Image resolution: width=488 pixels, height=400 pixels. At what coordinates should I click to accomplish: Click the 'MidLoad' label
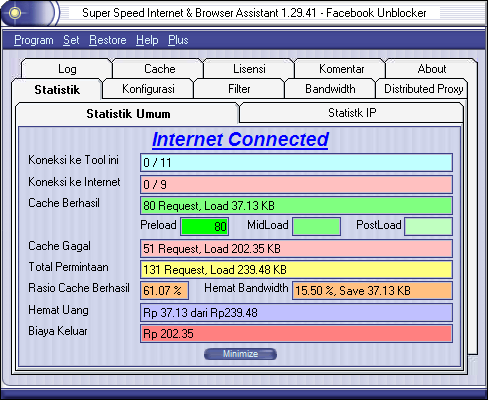pos(268,225)
